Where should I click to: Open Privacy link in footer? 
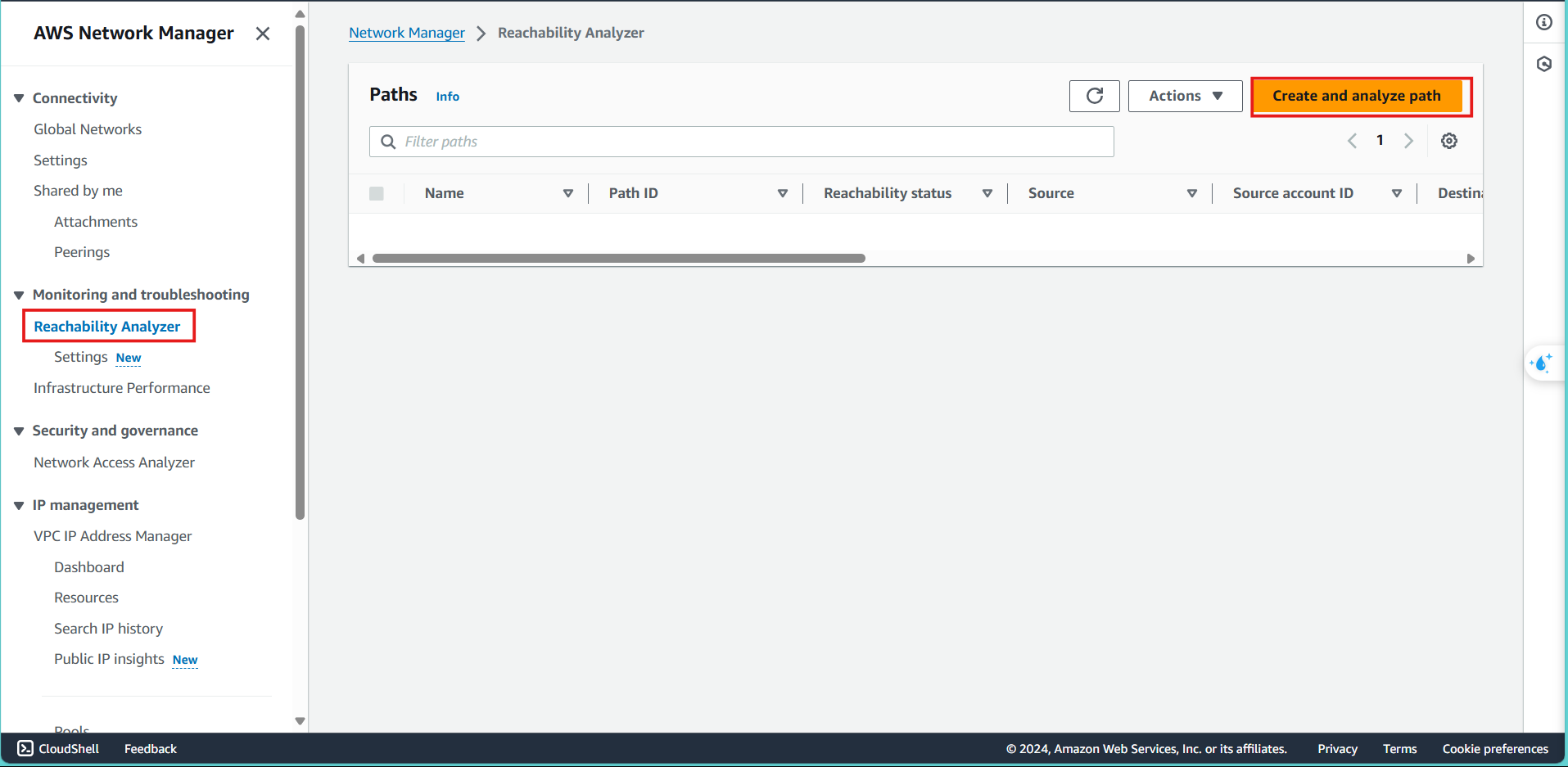coord(1337,749)
